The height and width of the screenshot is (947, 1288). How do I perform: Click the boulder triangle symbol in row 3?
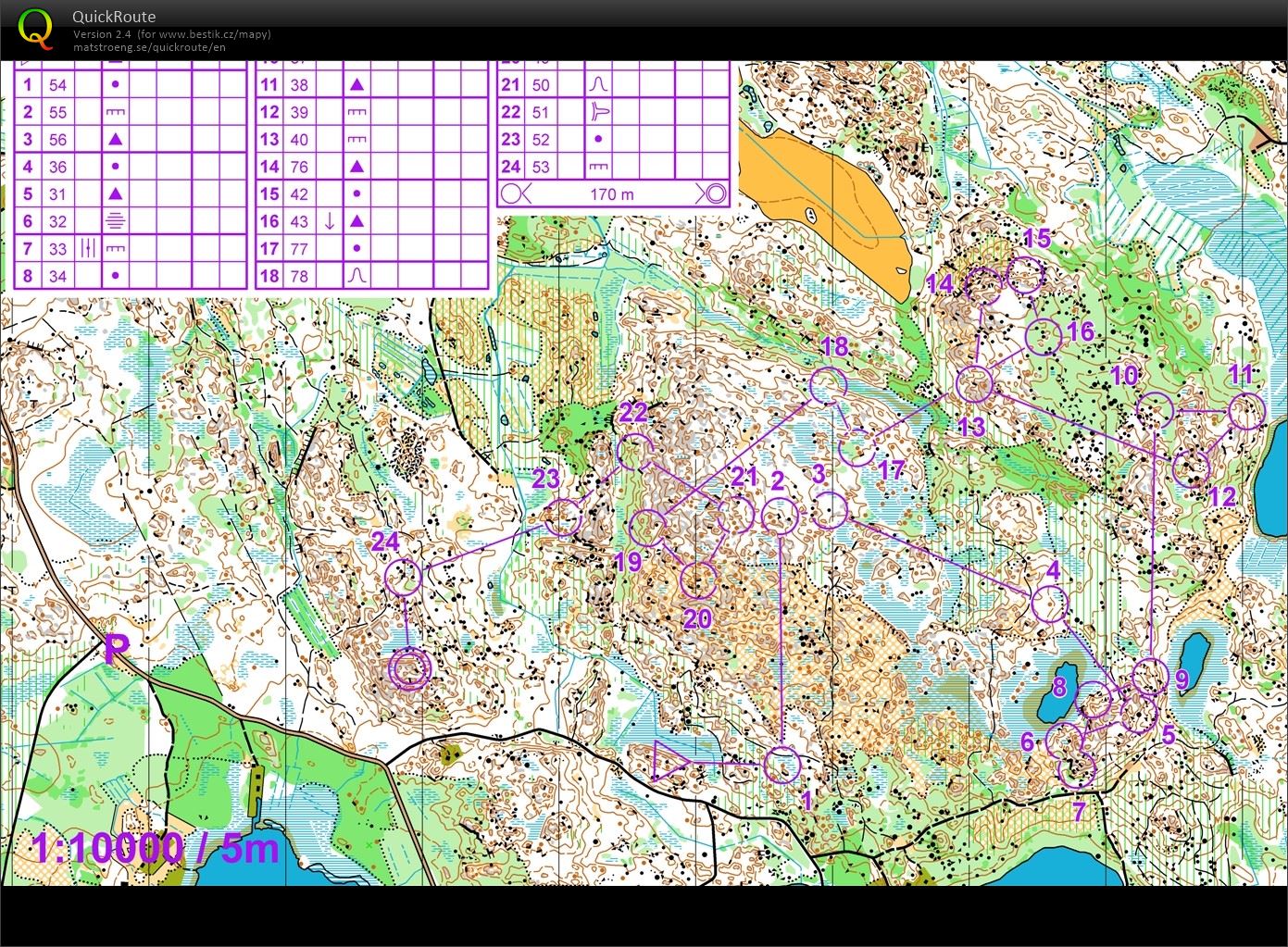point(114,139)
